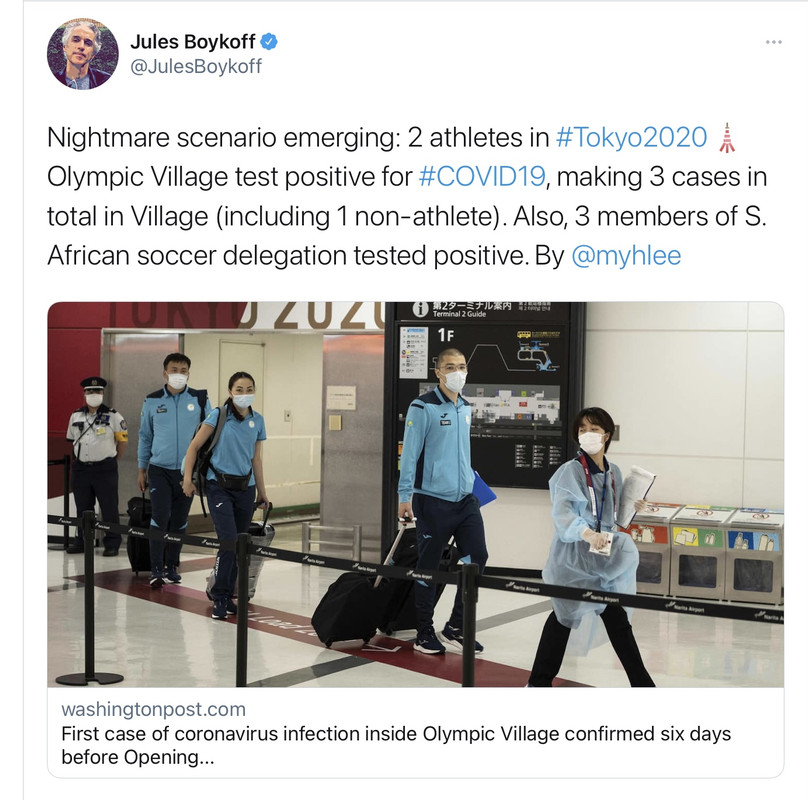Click the tweet text starting 'Nightmare scenario emerging'
This screenshot has width=808, height=800.
click(407, 196)
